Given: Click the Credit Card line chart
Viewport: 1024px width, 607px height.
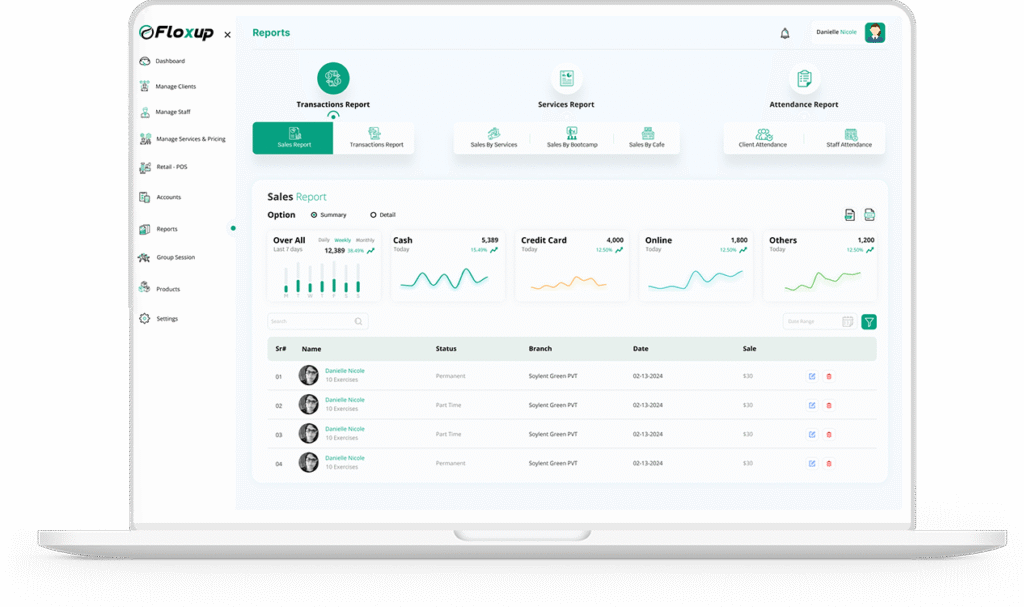Looking at the screenshot, I should pyautogui.click(x=569, y=282).
